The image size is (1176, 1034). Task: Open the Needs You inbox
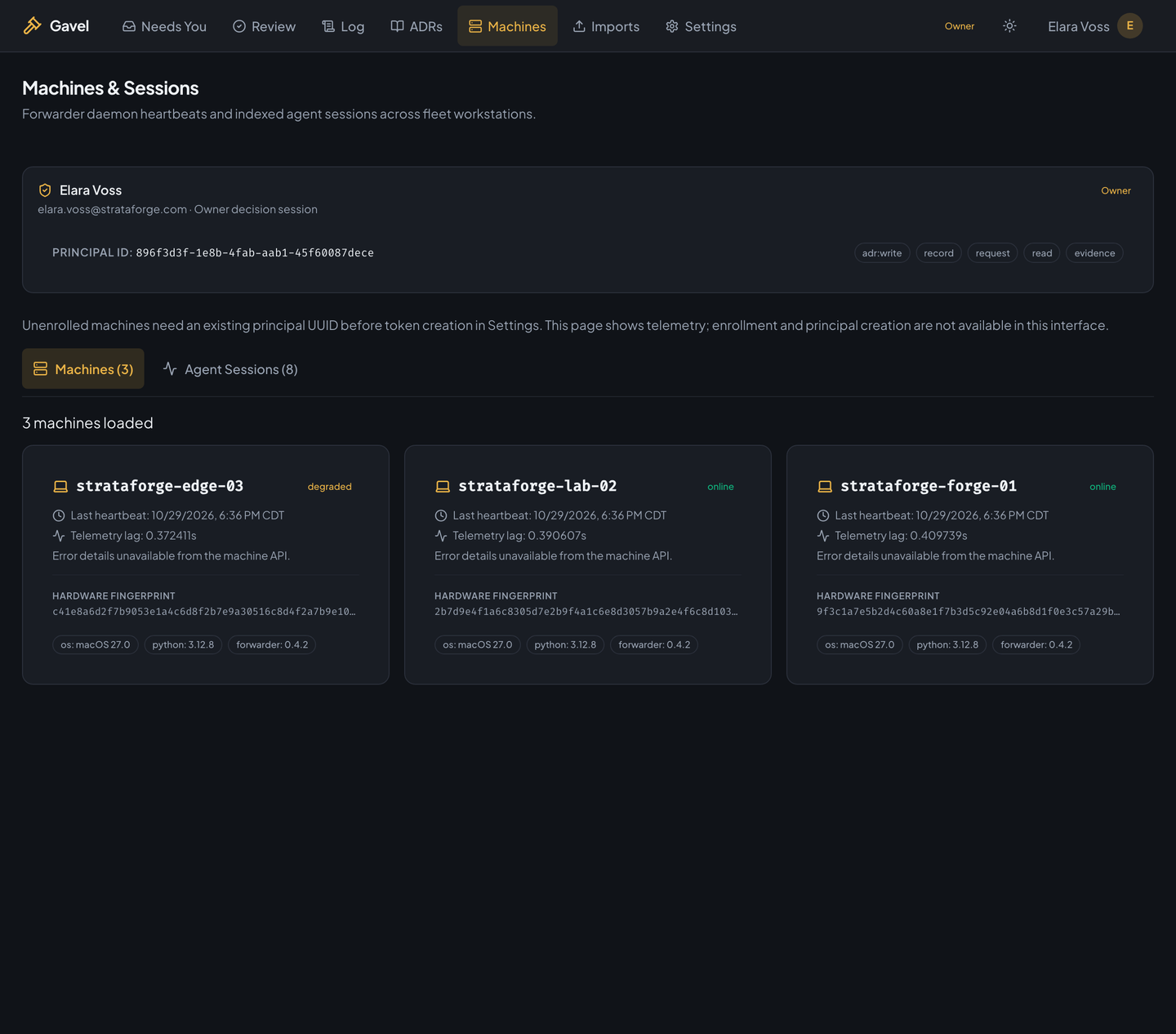click(x=164, y=26)
